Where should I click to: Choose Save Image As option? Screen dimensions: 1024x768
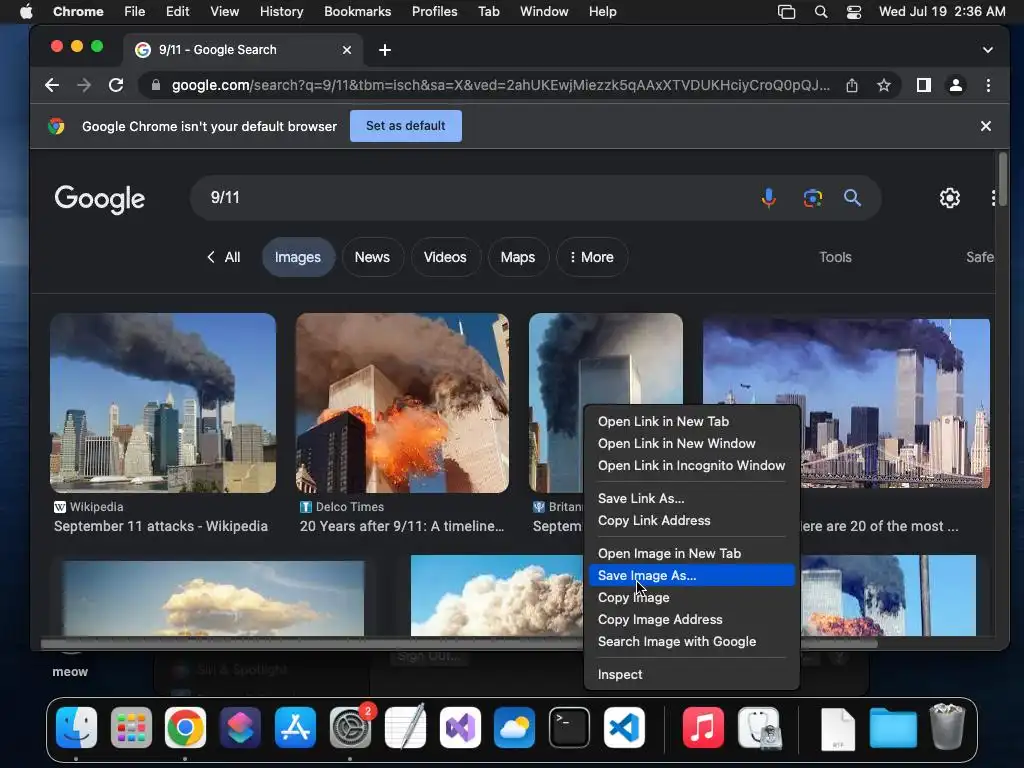(x=692, y=575)
